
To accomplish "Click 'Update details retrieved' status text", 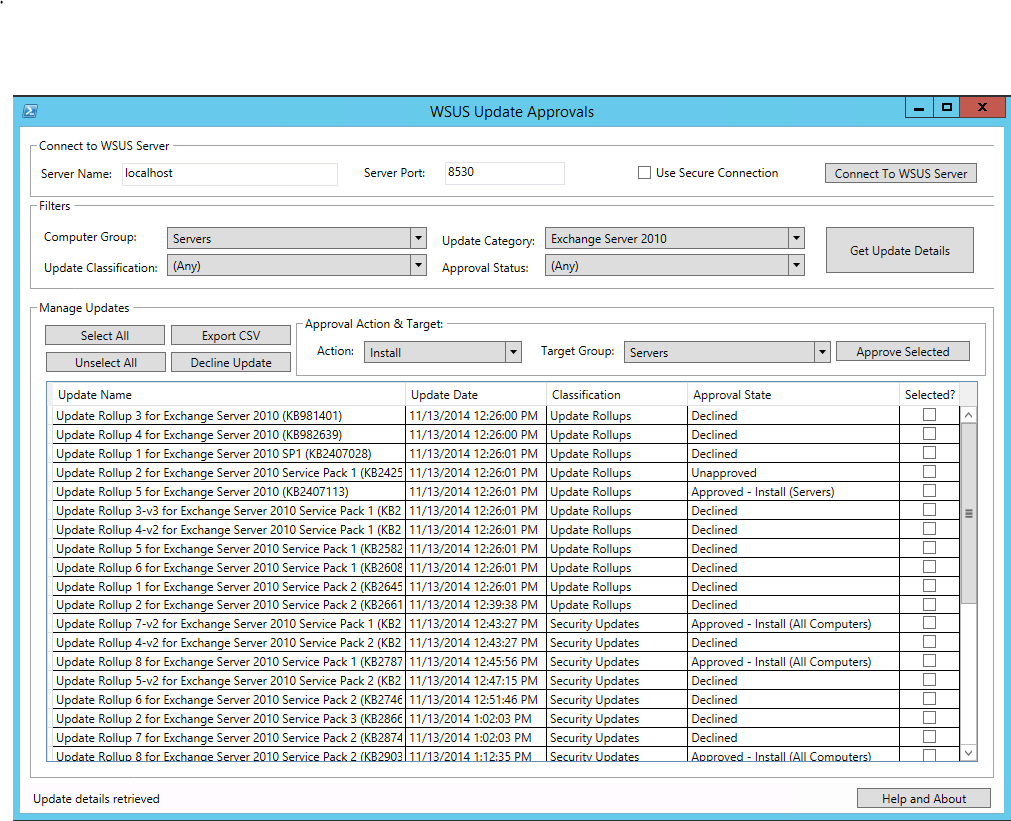I will click(96, 798).
